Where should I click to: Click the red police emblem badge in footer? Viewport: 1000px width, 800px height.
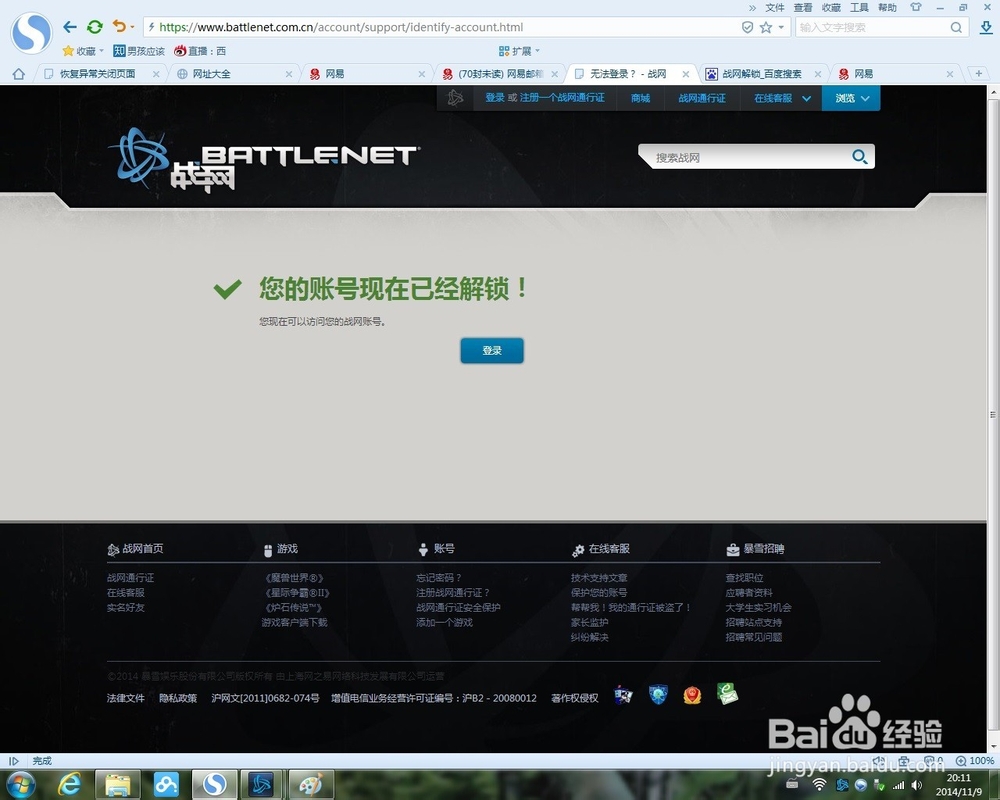tap(692, 695)
